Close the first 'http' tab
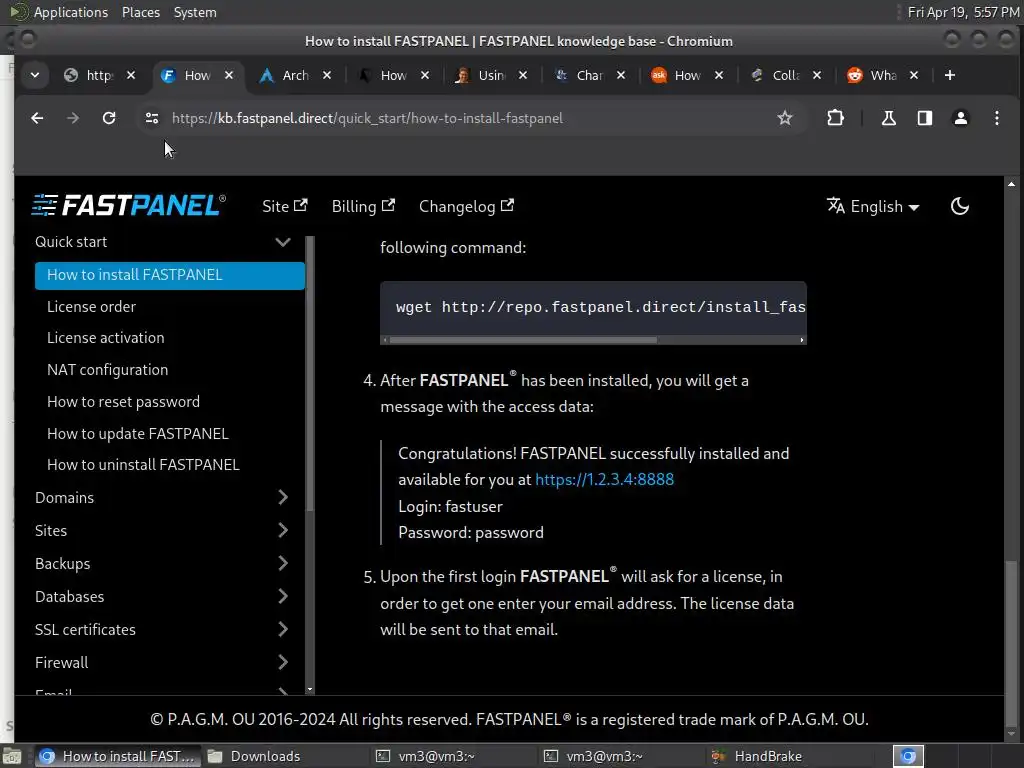The width and height of the screenshot is (1024, 768). point(131,75)
